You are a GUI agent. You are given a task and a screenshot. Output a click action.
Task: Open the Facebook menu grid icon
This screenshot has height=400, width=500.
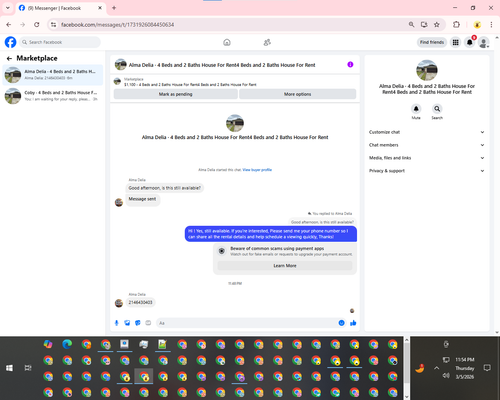click(x=455, y=42)
